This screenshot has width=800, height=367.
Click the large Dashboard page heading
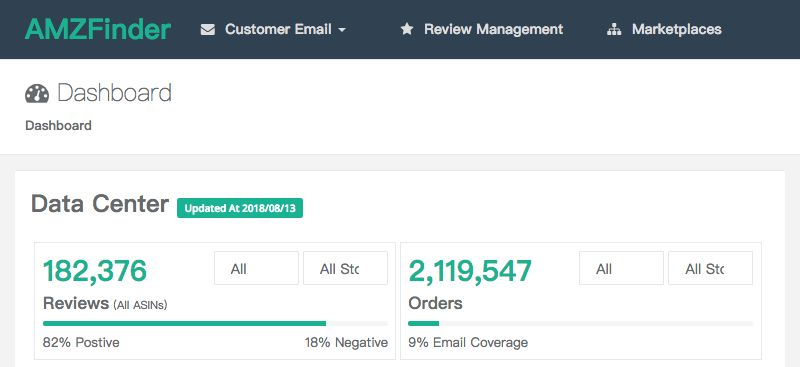pyautogui.click(x=114, y=93)
